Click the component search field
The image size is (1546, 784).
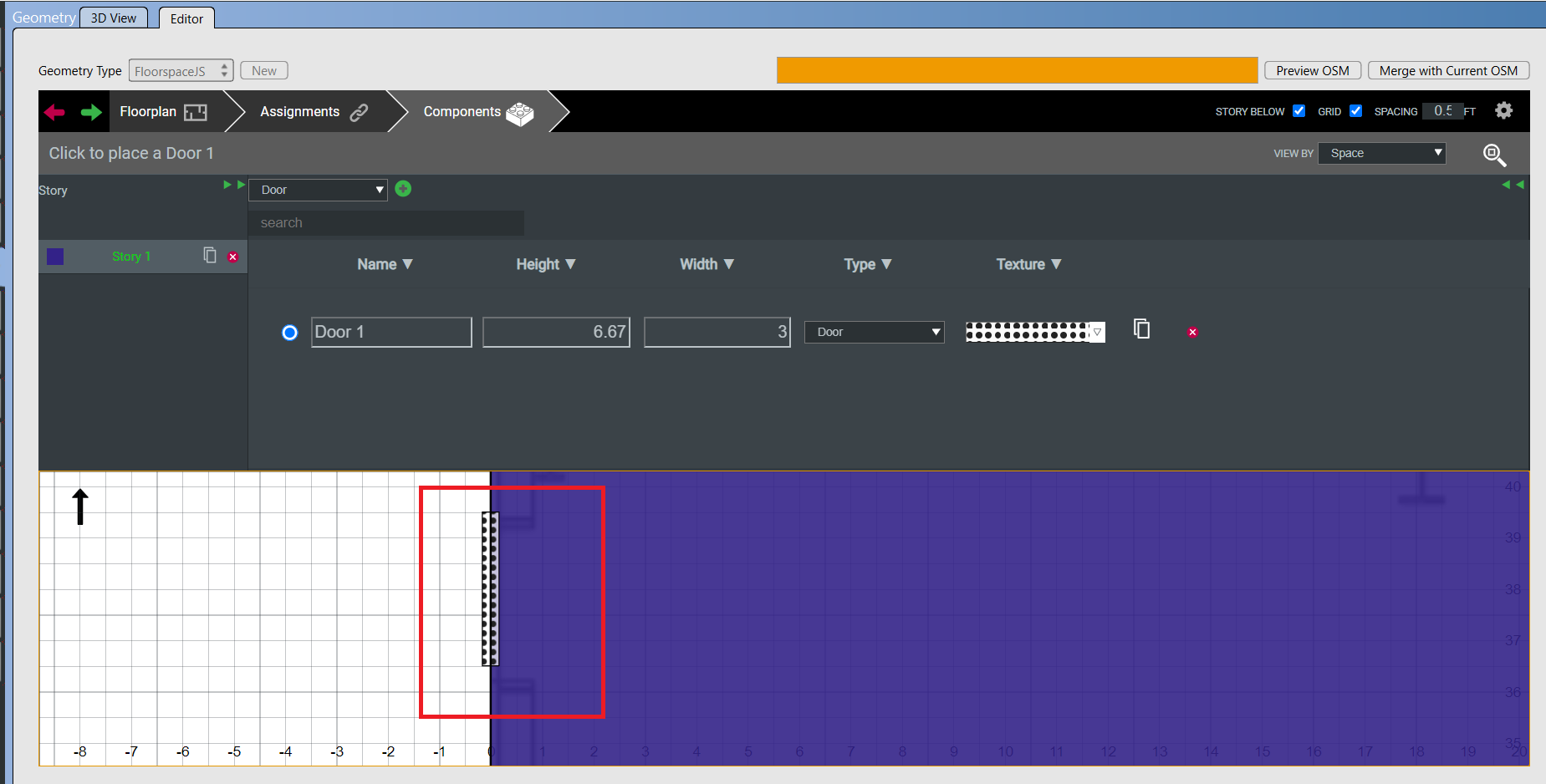coord(386,223)
